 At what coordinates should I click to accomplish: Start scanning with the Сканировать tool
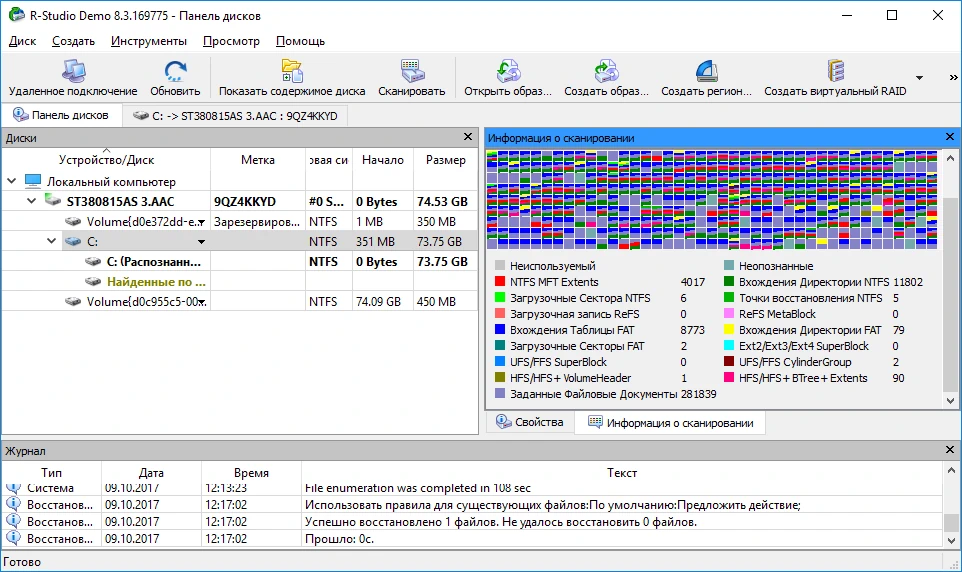click(412, 79)
